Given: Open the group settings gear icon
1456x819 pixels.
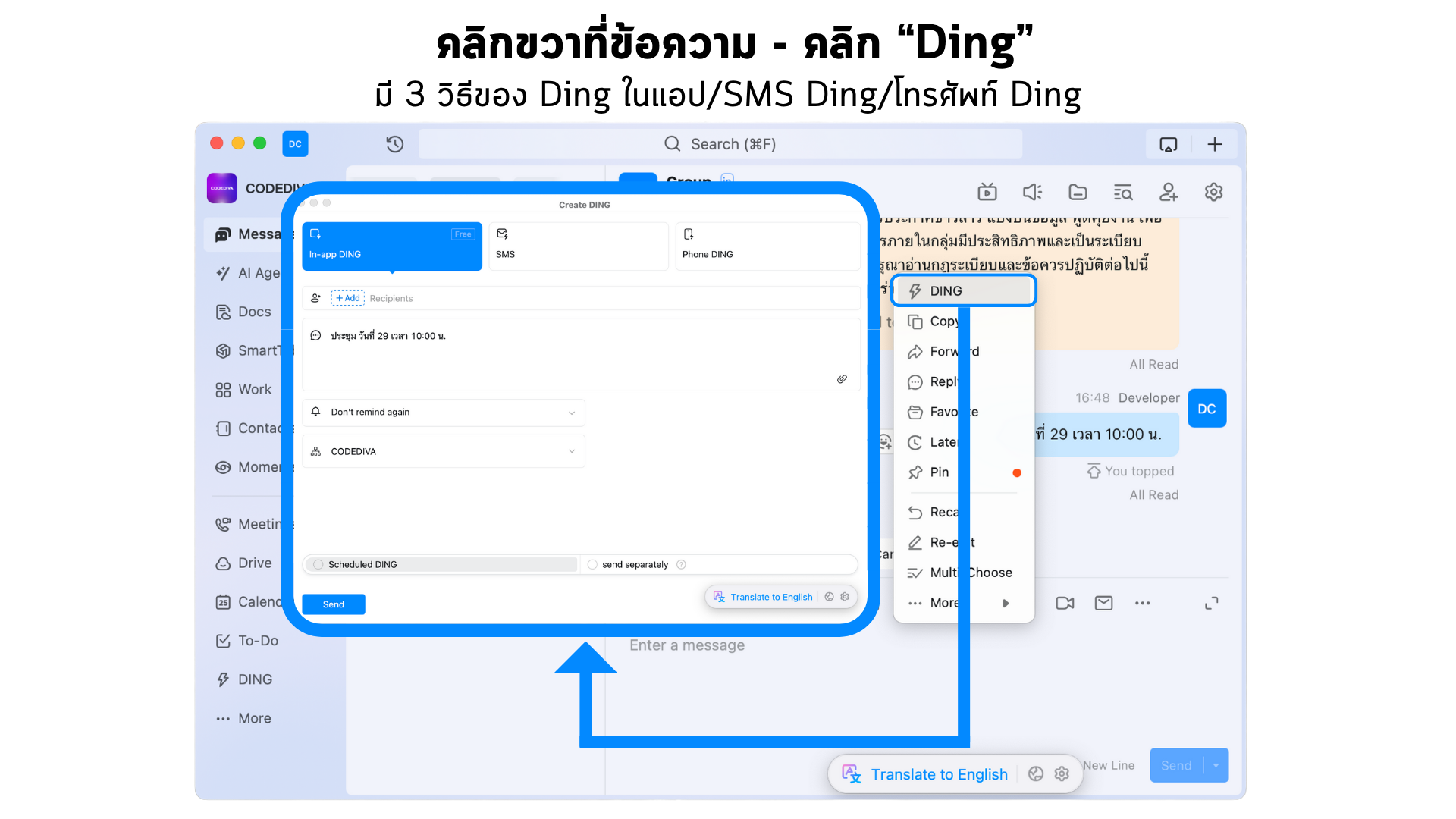Looking at the screenshot, I should (1213, 193).
